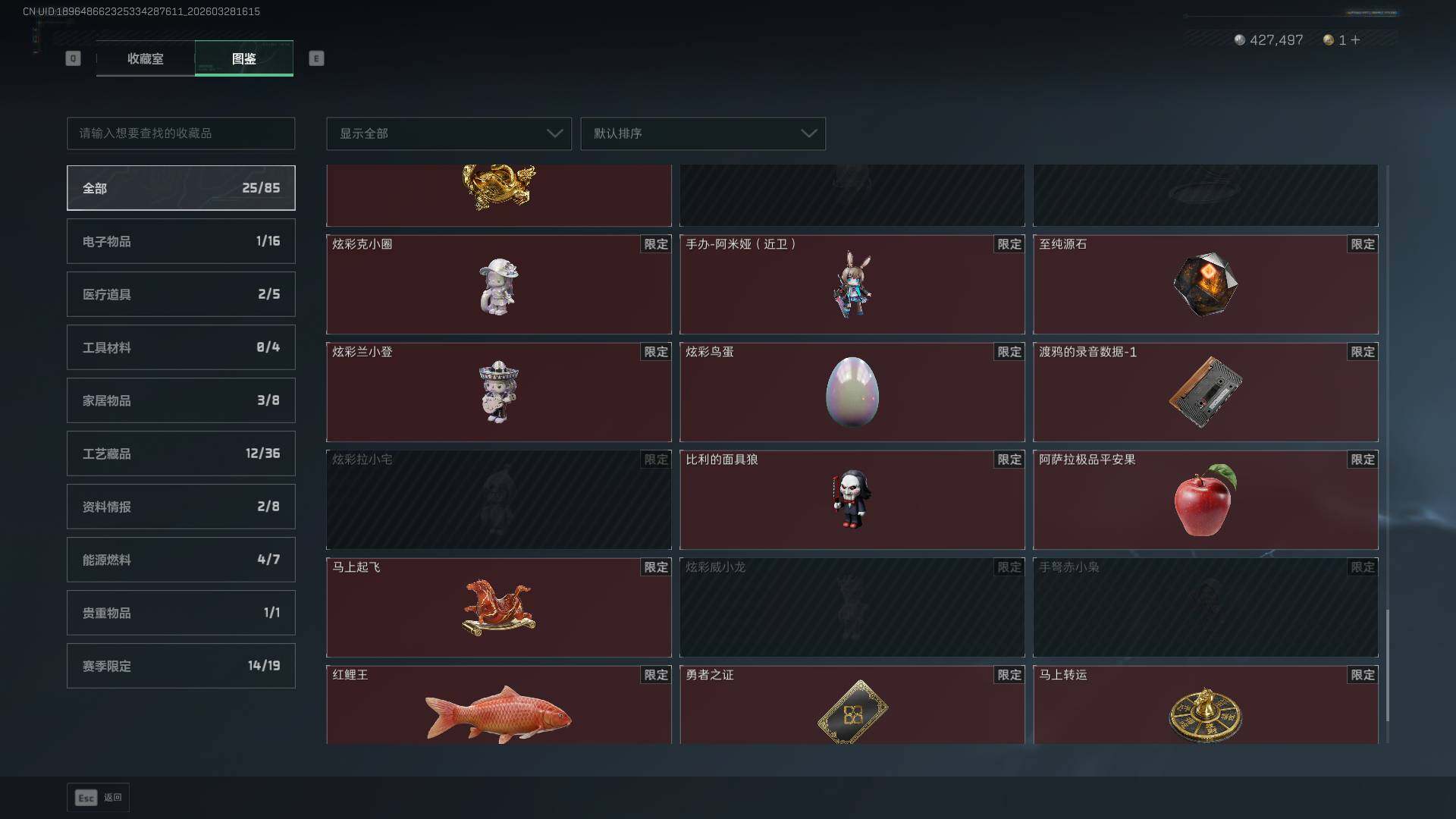The width and height of the screenshot is (1456, 819).
Task: Click the collectible search input field
Action: [181, 133]
